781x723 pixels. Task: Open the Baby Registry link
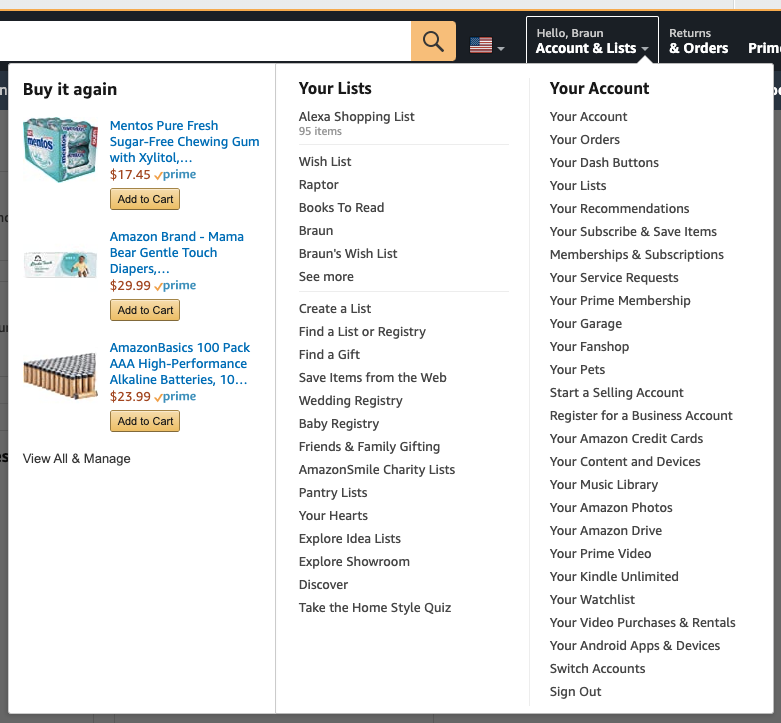[x=339, y=424]
